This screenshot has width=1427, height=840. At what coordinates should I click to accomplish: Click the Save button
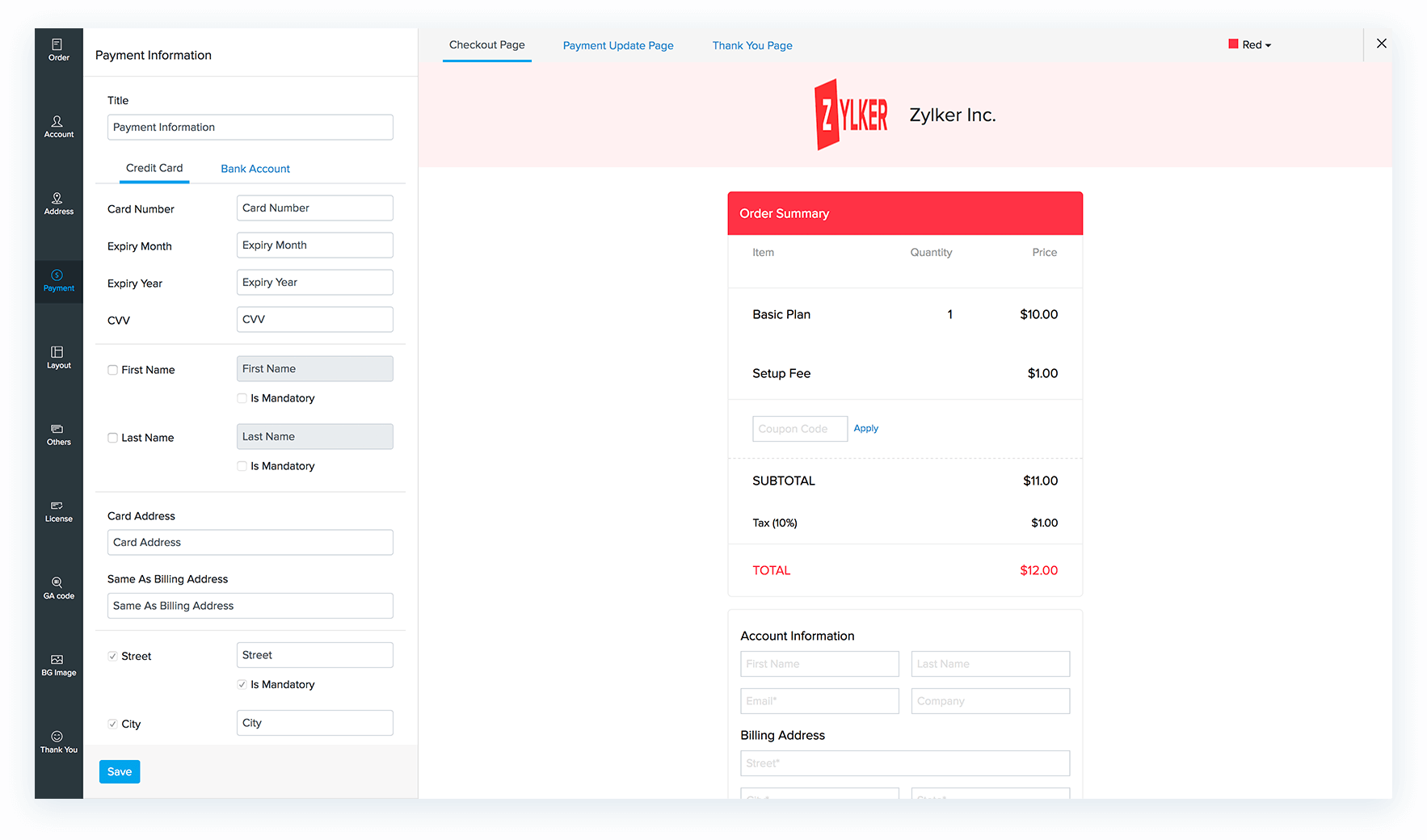[x=120, y=771]
